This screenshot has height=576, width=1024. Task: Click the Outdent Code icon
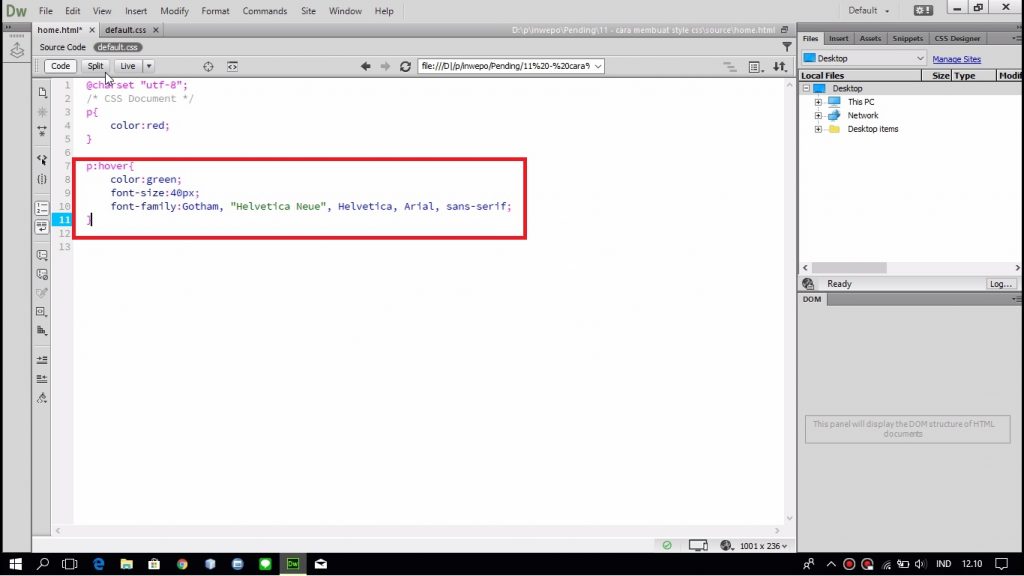42,378
